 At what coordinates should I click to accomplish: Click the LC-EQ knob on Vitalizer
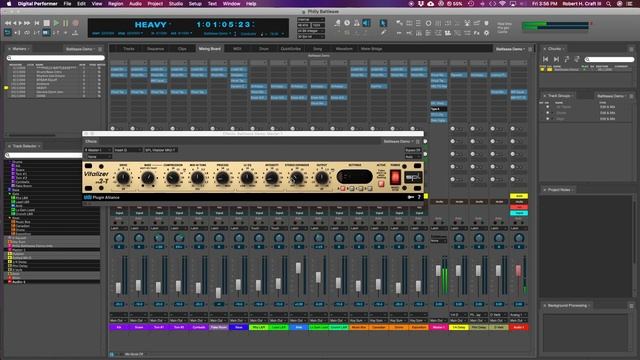[247, 178]
